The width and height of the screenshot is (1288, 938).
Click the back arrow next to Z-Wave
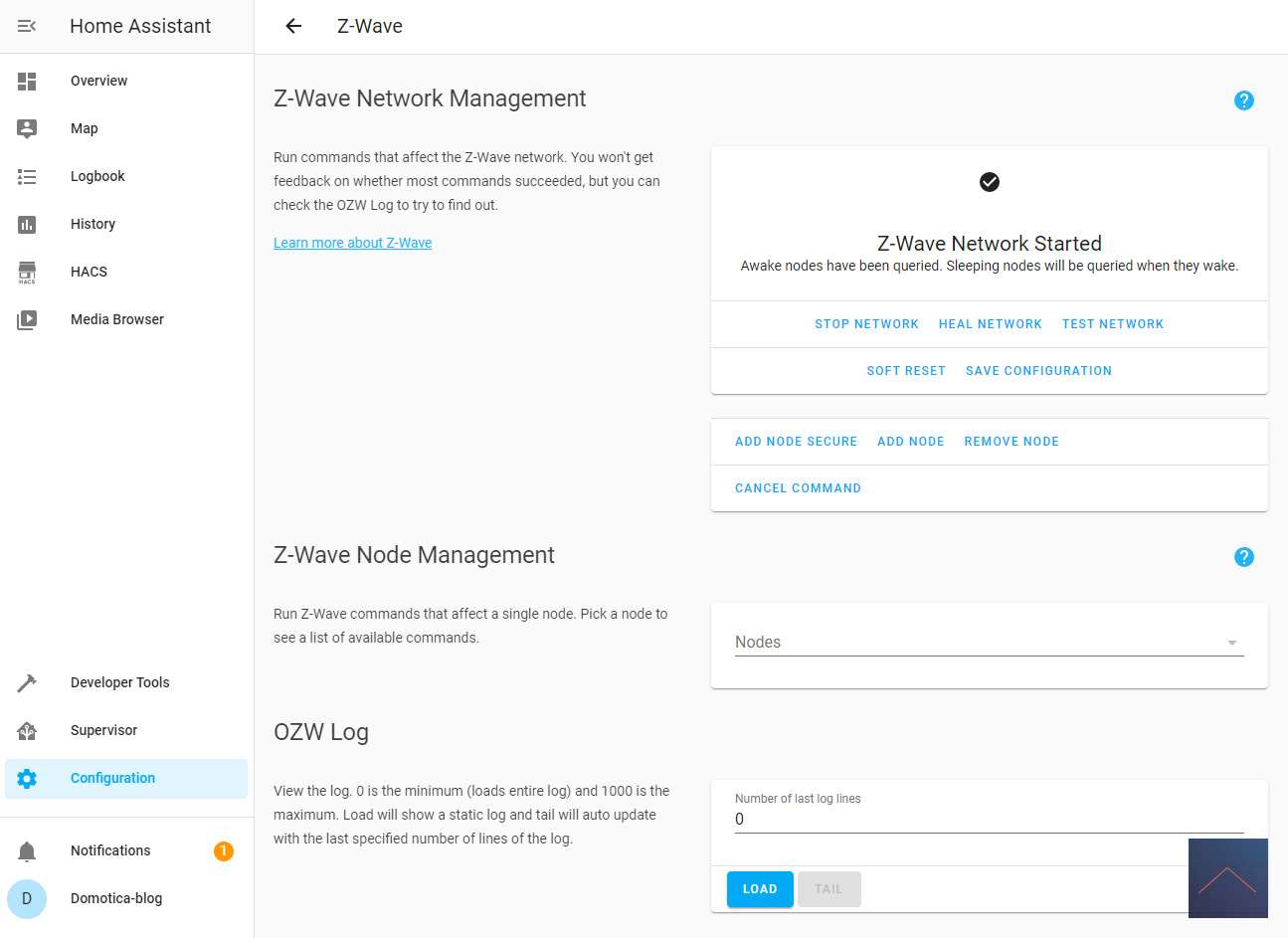pyautogui.click(x=293, y=26)
